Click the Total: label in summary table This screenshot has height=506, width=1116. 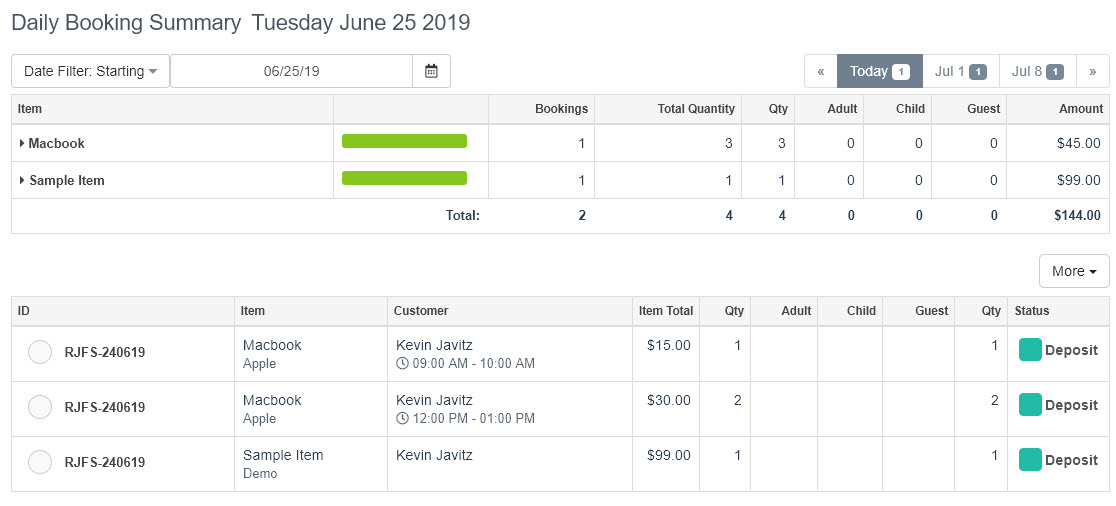(463, 215)
